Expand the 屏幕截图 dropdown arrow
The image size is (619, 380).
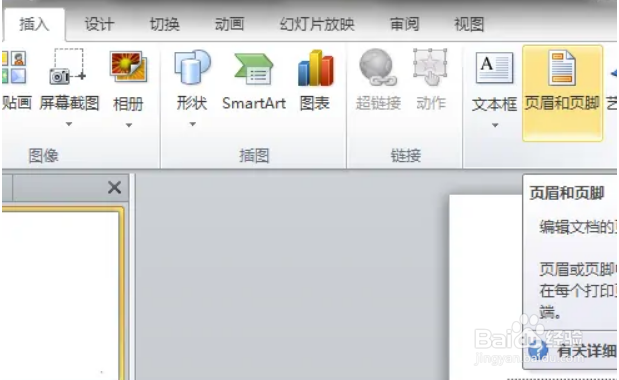[x=69, y=124]
